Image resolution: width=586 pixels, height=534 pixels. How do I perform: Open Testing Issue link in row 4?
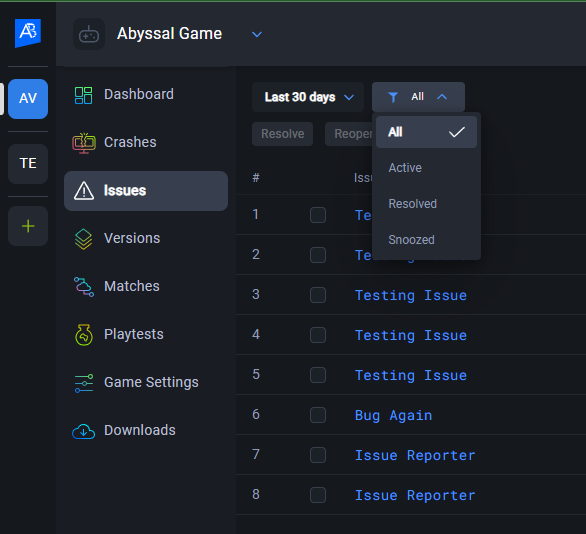click(411, 336)
